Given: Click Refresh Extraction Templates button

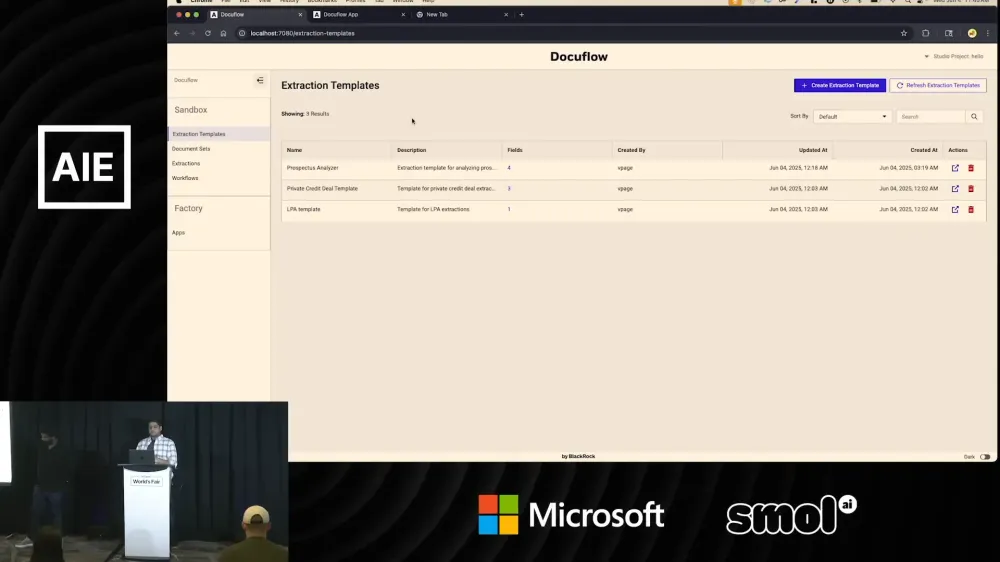Looking at the screenshot, I should tap(938, 85).
